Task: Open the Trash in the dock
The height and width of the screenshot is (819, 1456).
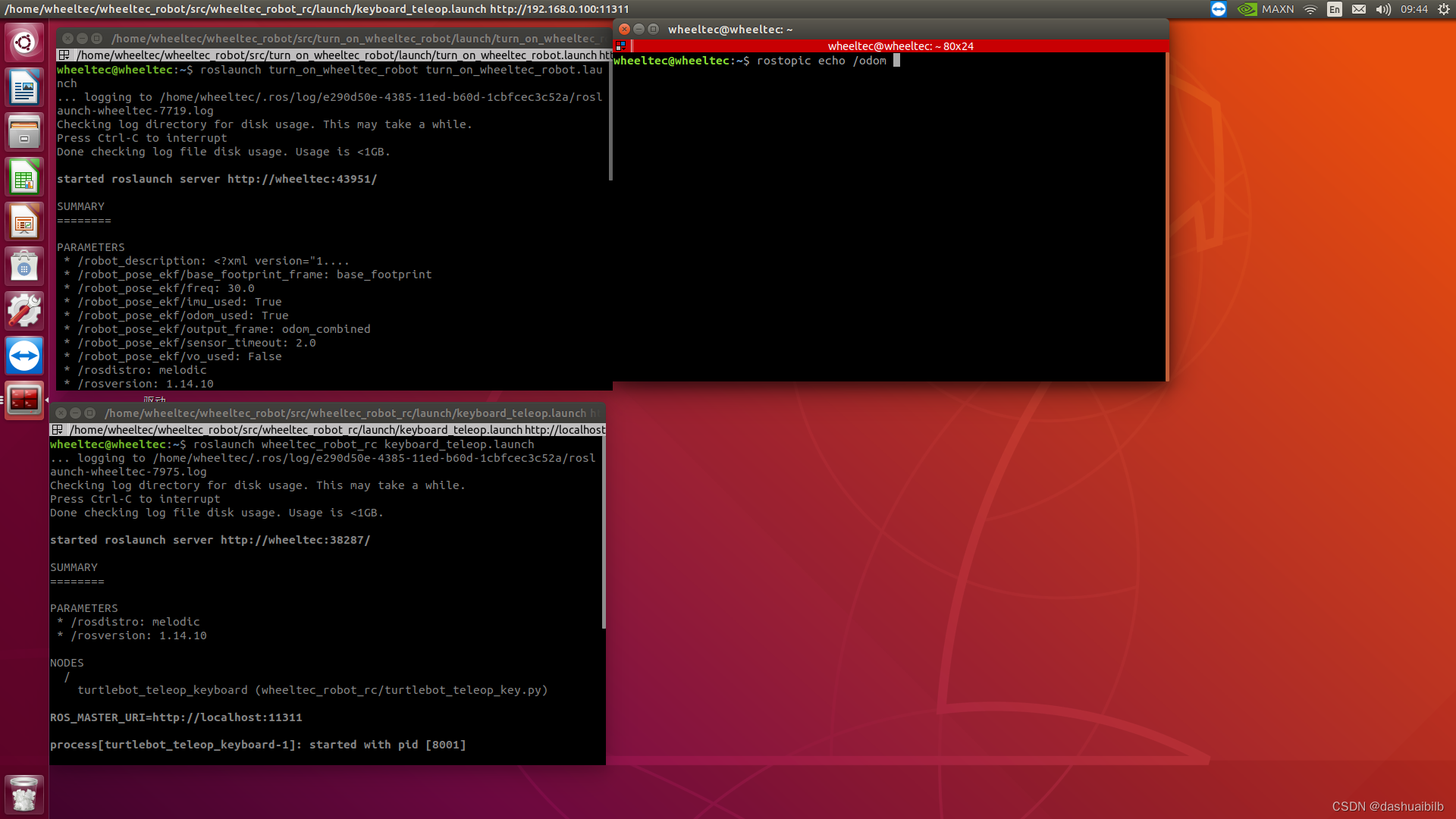Action: [24, 795]
